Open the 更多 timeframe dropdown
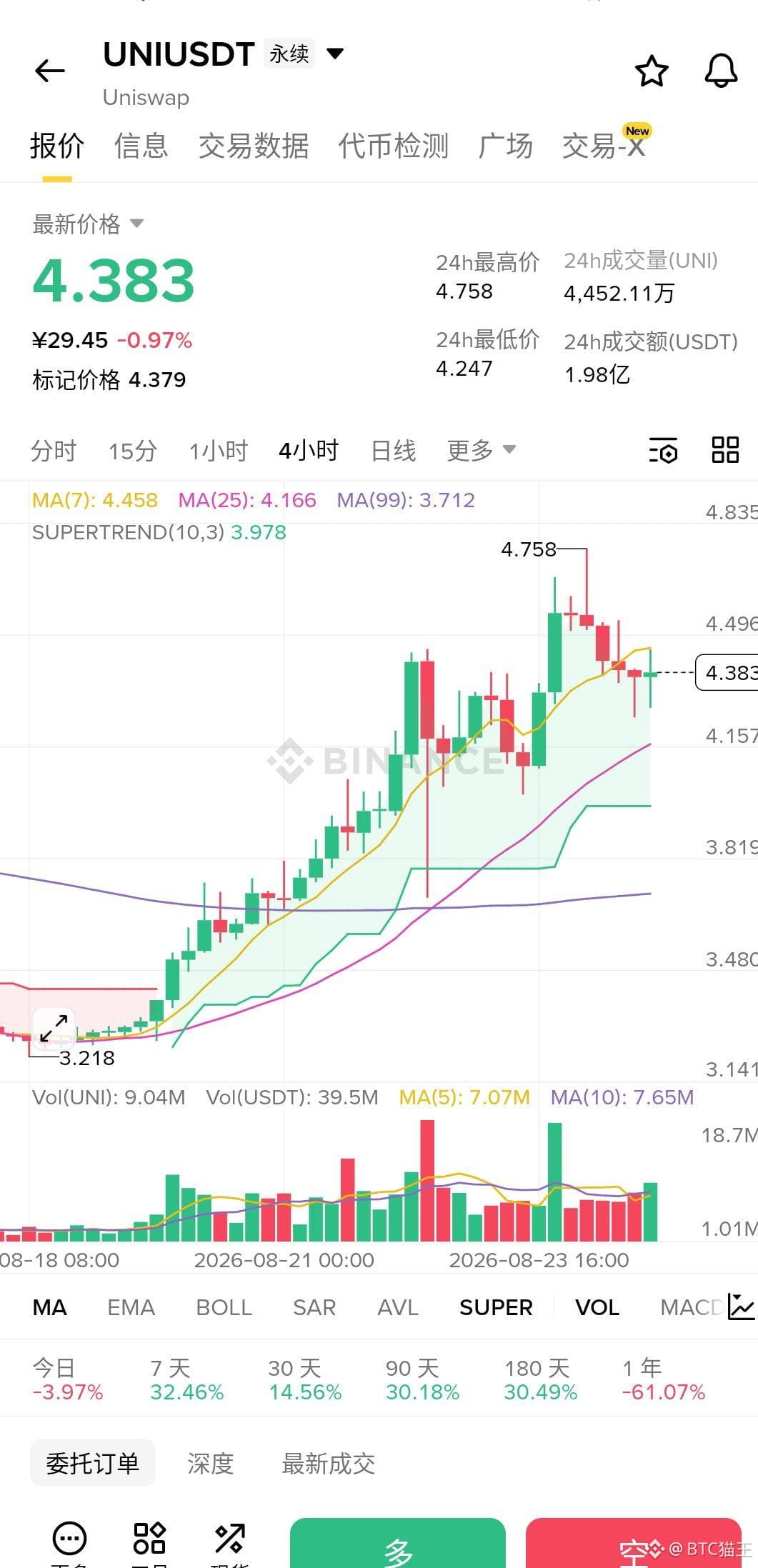The image size is (758, 1568). click(481, 450)
